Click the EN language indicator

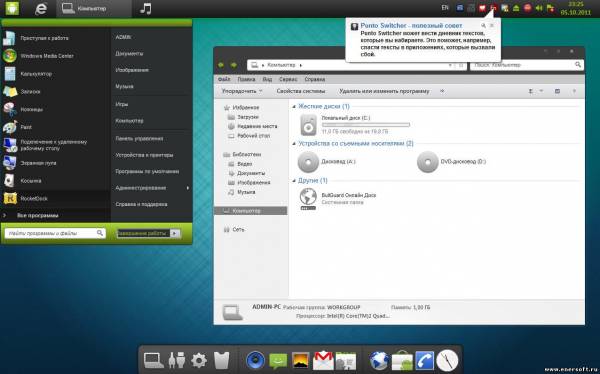[x=445, y=8]
